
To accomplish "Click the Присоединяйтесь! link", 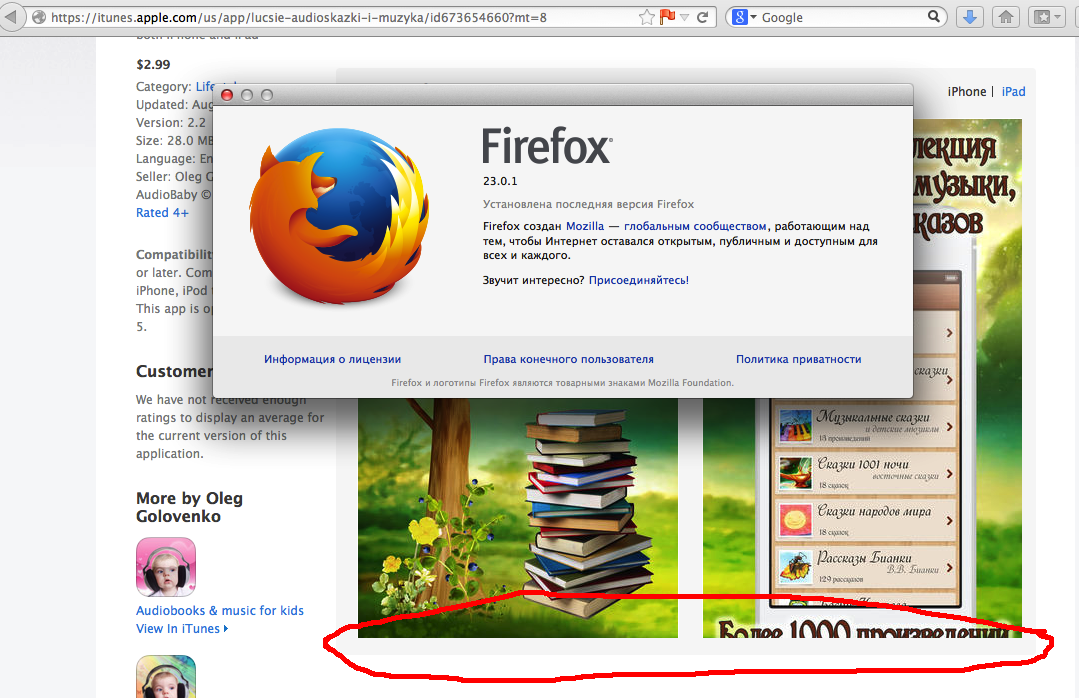I will (639, 280).
